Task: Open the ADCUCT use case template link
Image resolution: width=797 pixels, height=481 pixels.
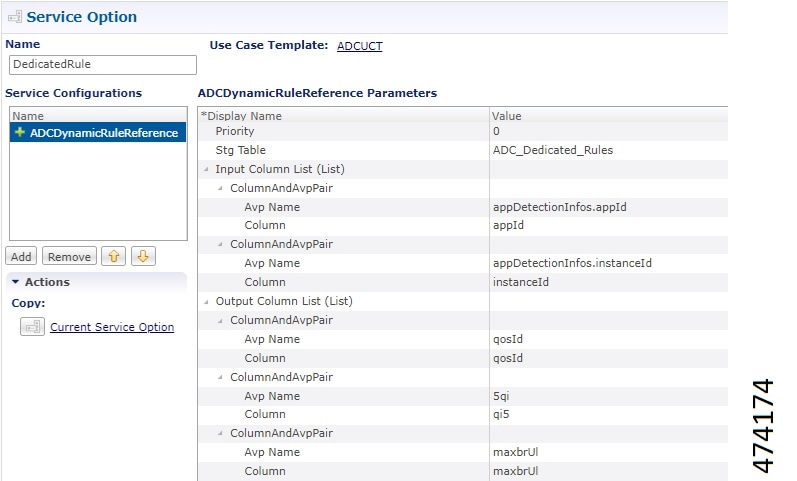Action: click(359, 46)
